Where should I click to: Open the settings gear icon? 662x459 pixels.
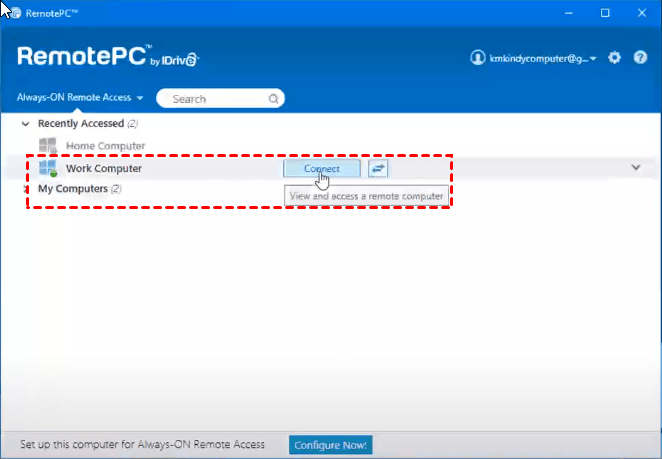coord(614,57)
